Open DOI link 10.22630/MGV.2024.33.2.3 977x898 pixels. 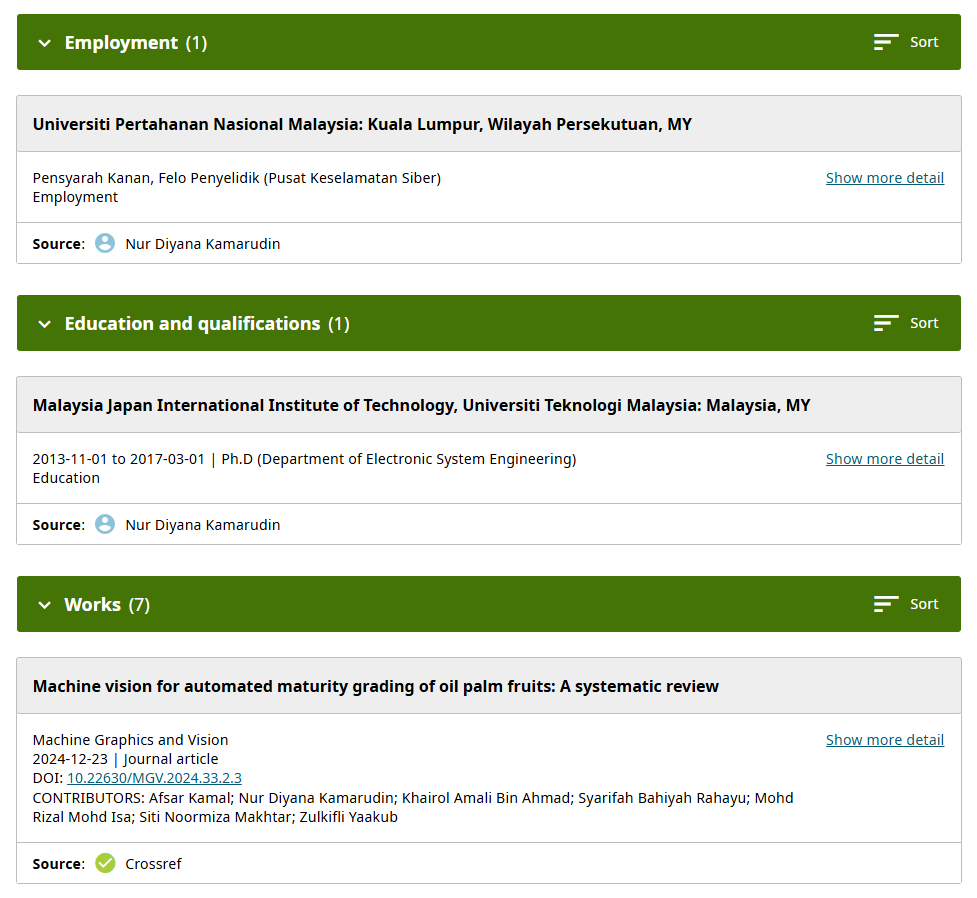click(x=154, y=778)
